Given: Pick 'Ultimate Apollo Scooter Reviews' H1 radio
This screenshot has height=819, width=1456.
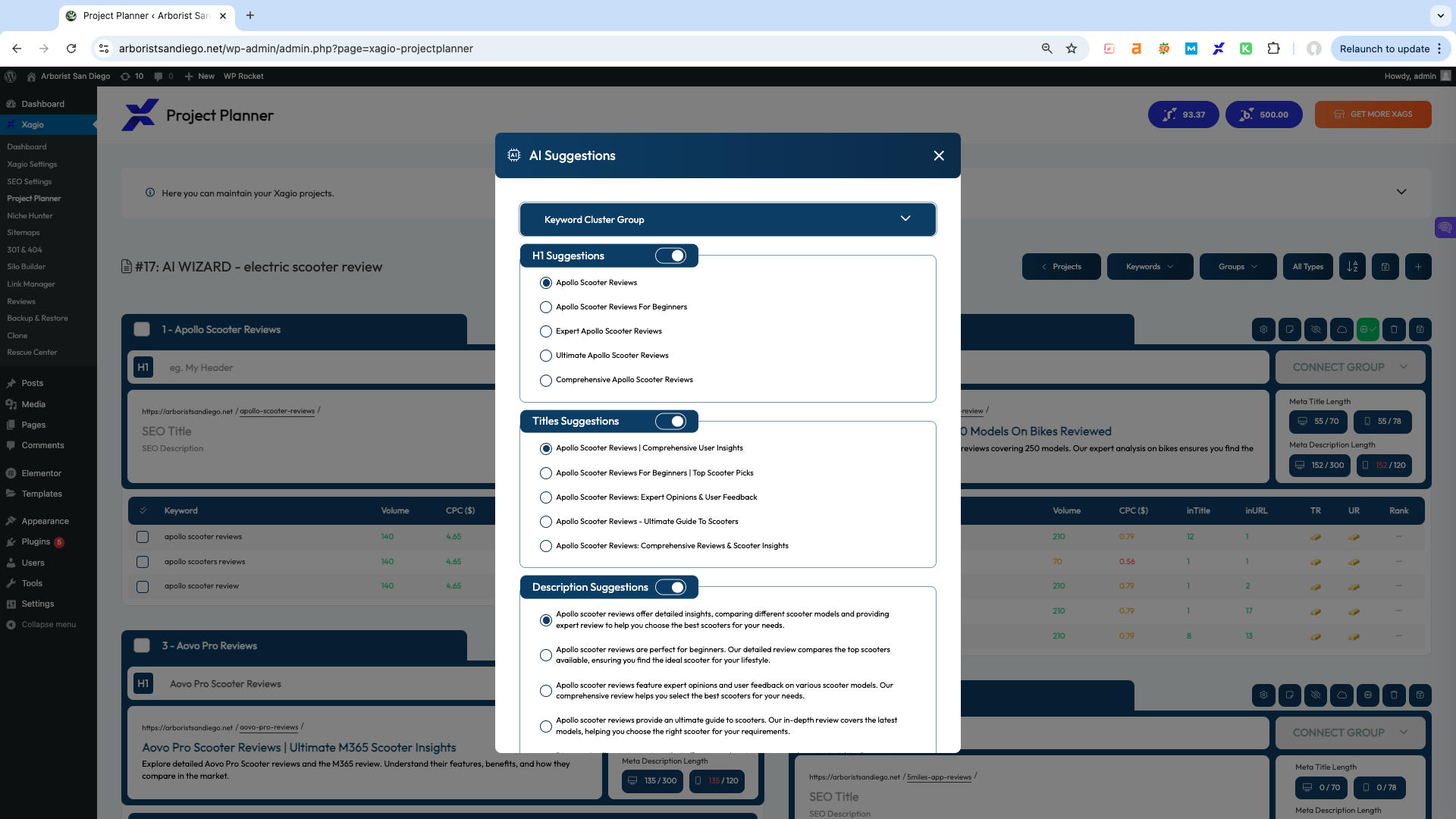Looking at the screenshot, I should pos(545,356).
